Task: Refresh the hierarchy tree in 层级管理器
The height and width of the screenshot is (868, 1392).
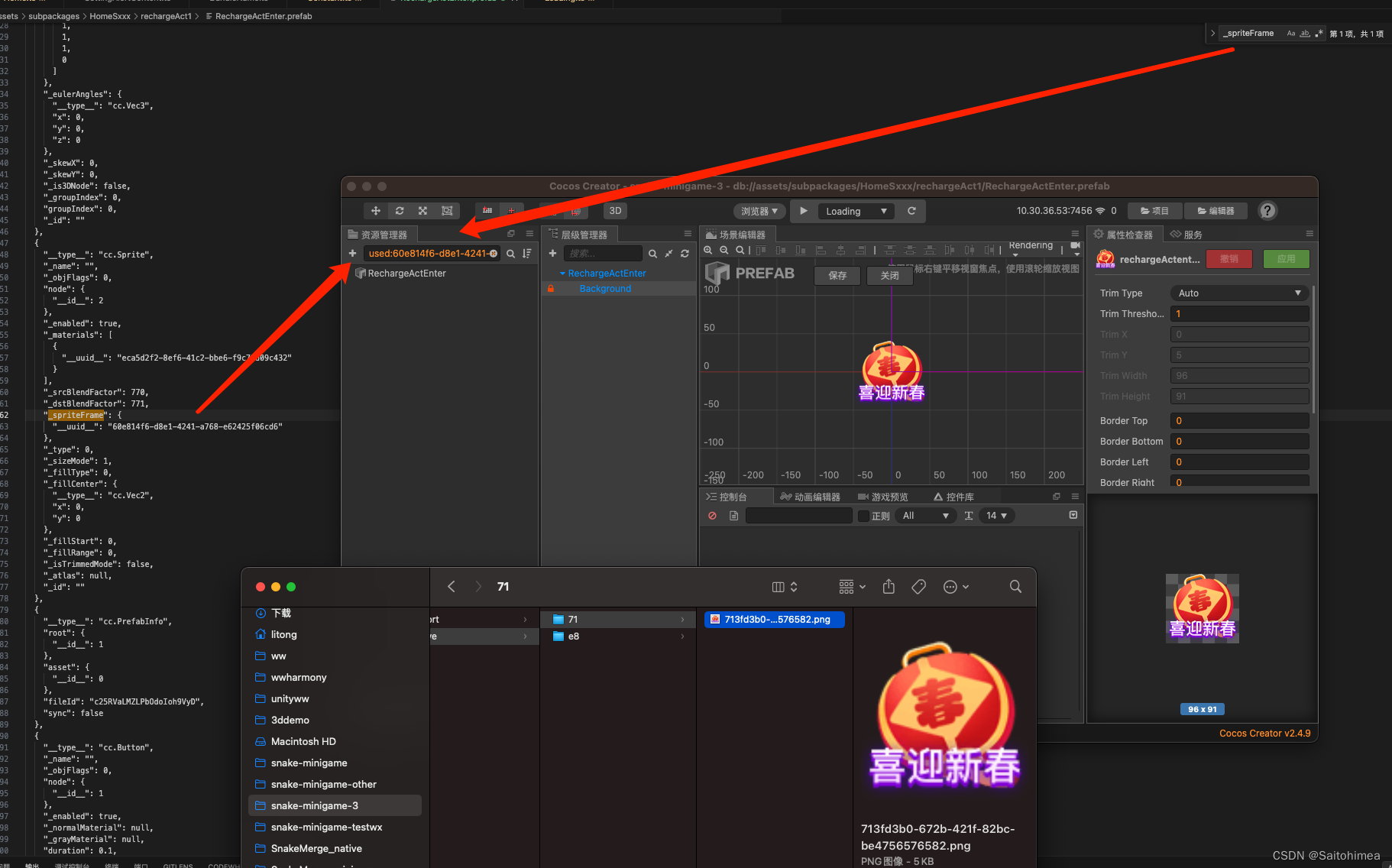Action: click(x=685, y=253)
